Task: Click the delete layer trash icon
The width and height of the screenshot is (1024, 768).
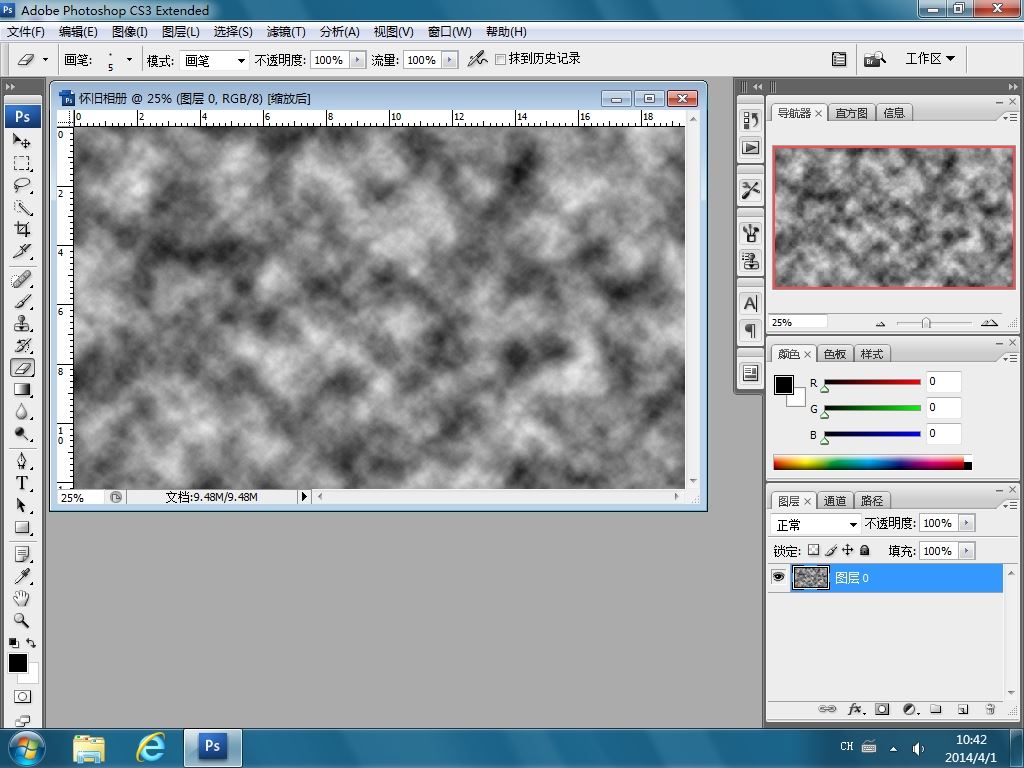Action: 990,709
